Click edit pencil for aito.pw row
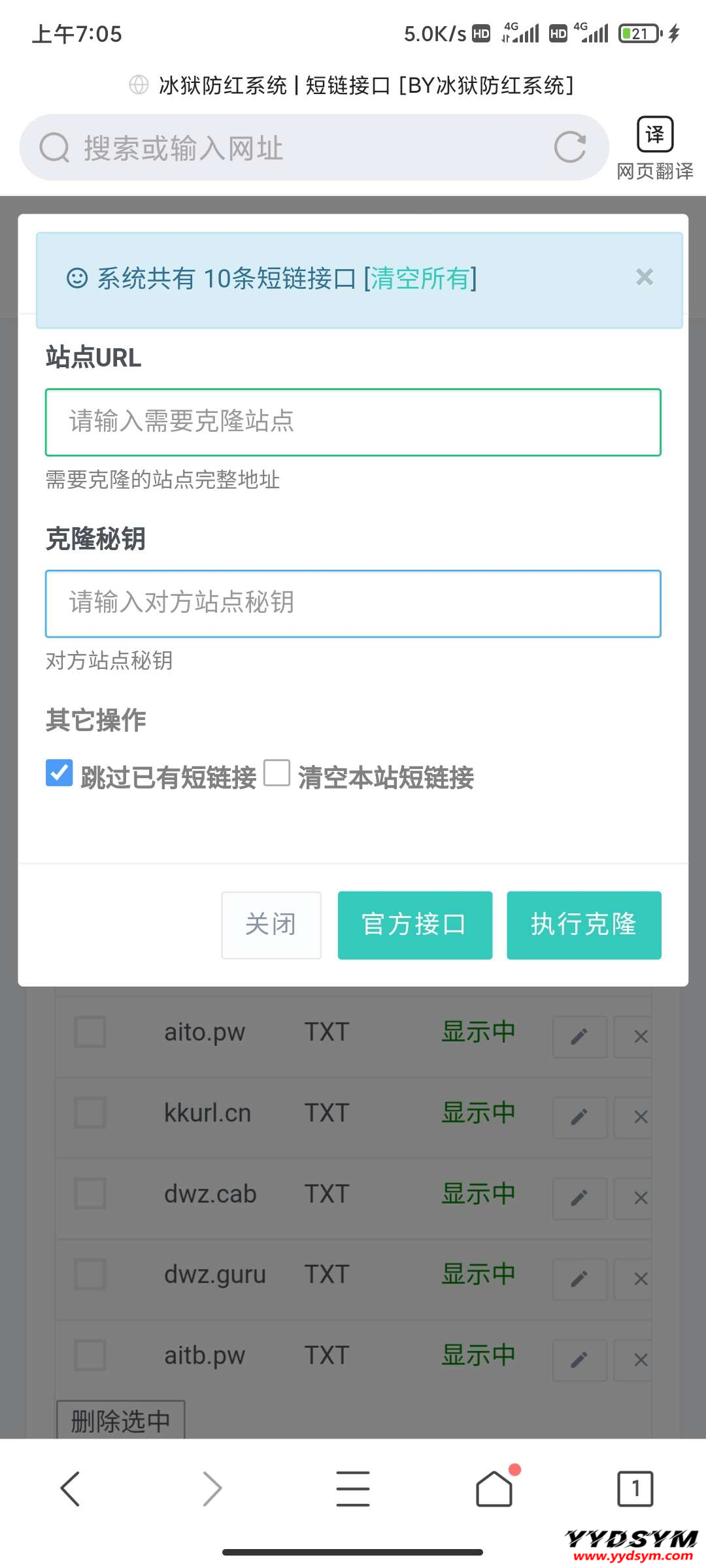 click(580, 1036)
